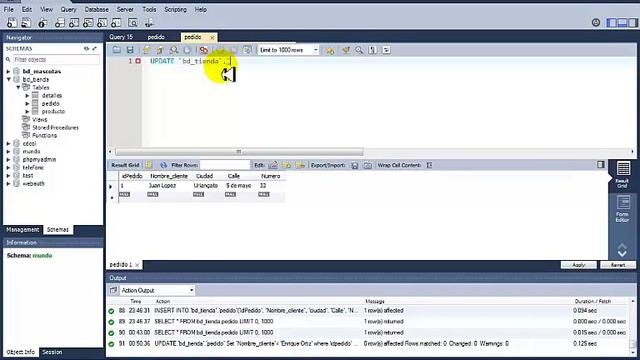Image resolution: width=640 pixels, height=360 pixels.
Task: Open the server inspector info icon
Action: tap(42, 23)
